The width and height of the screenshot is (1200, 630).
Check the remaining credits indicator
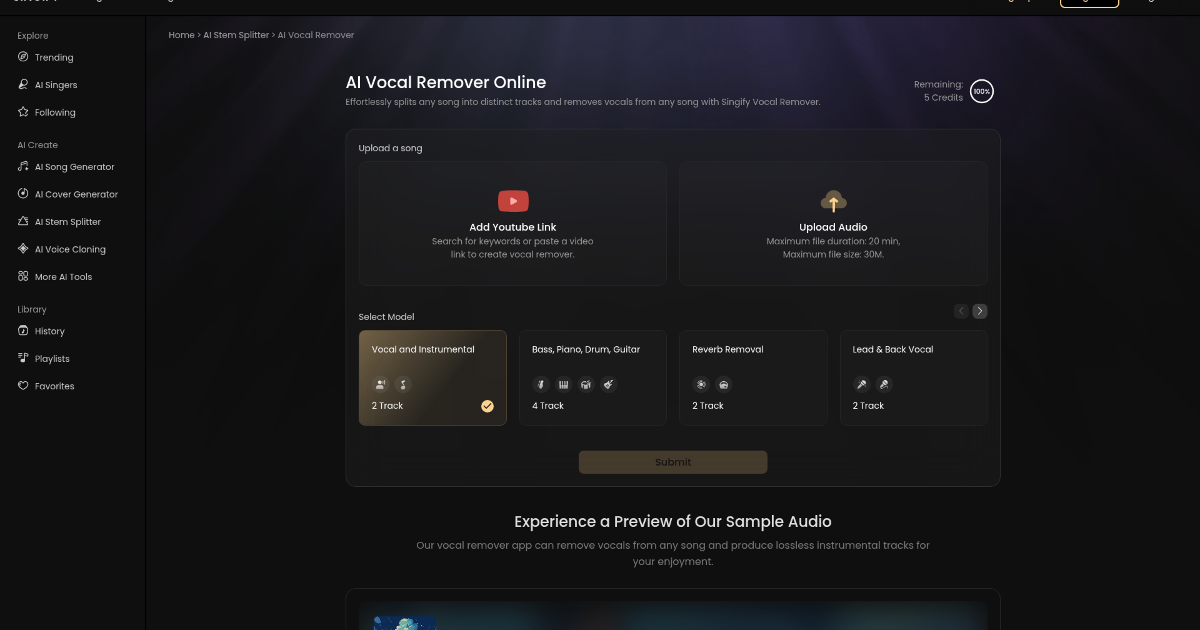point(981,91)
